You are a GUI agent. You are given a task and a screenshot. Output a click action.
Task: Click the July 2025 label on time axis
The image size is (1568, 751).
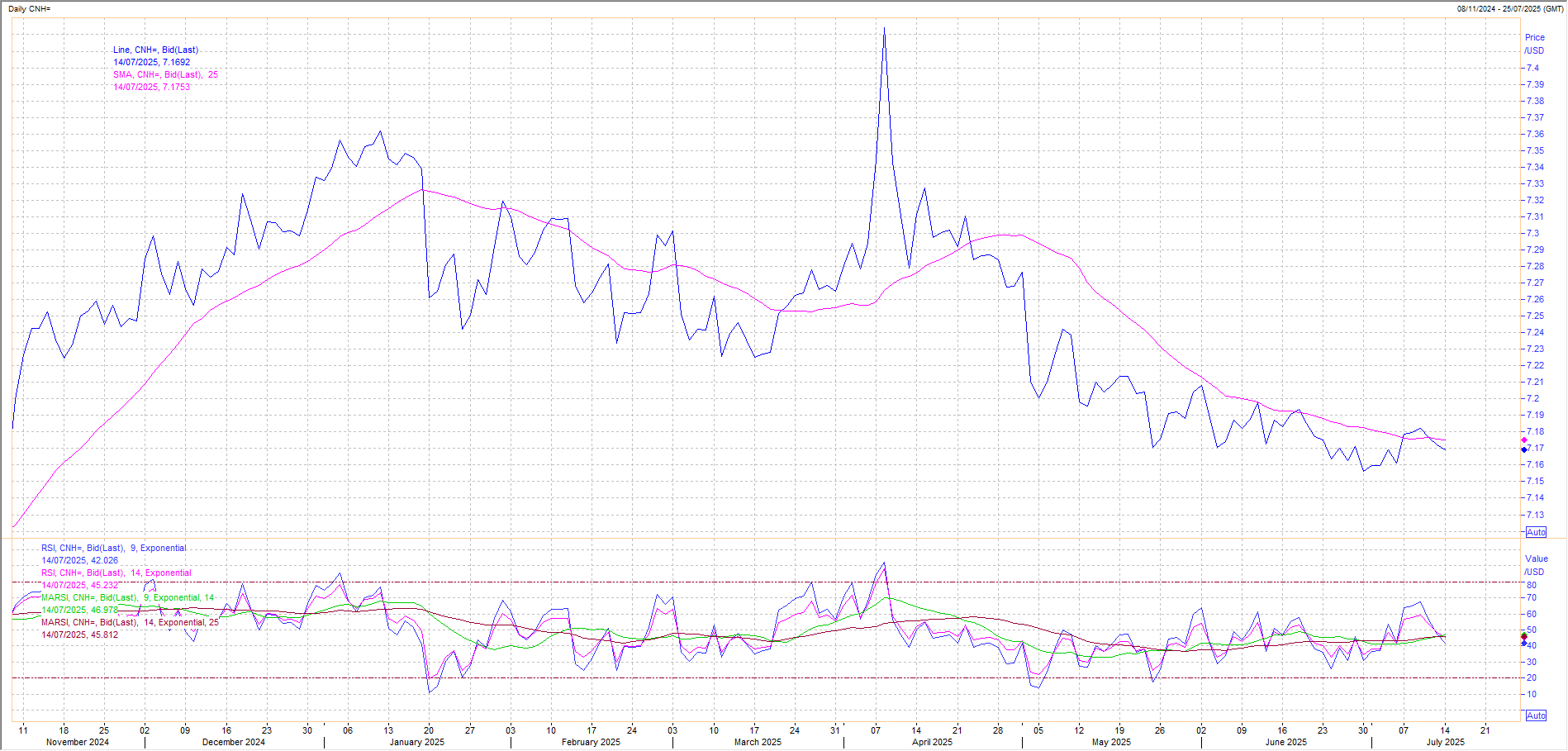pyautogui.click(x=1445, y=742)
